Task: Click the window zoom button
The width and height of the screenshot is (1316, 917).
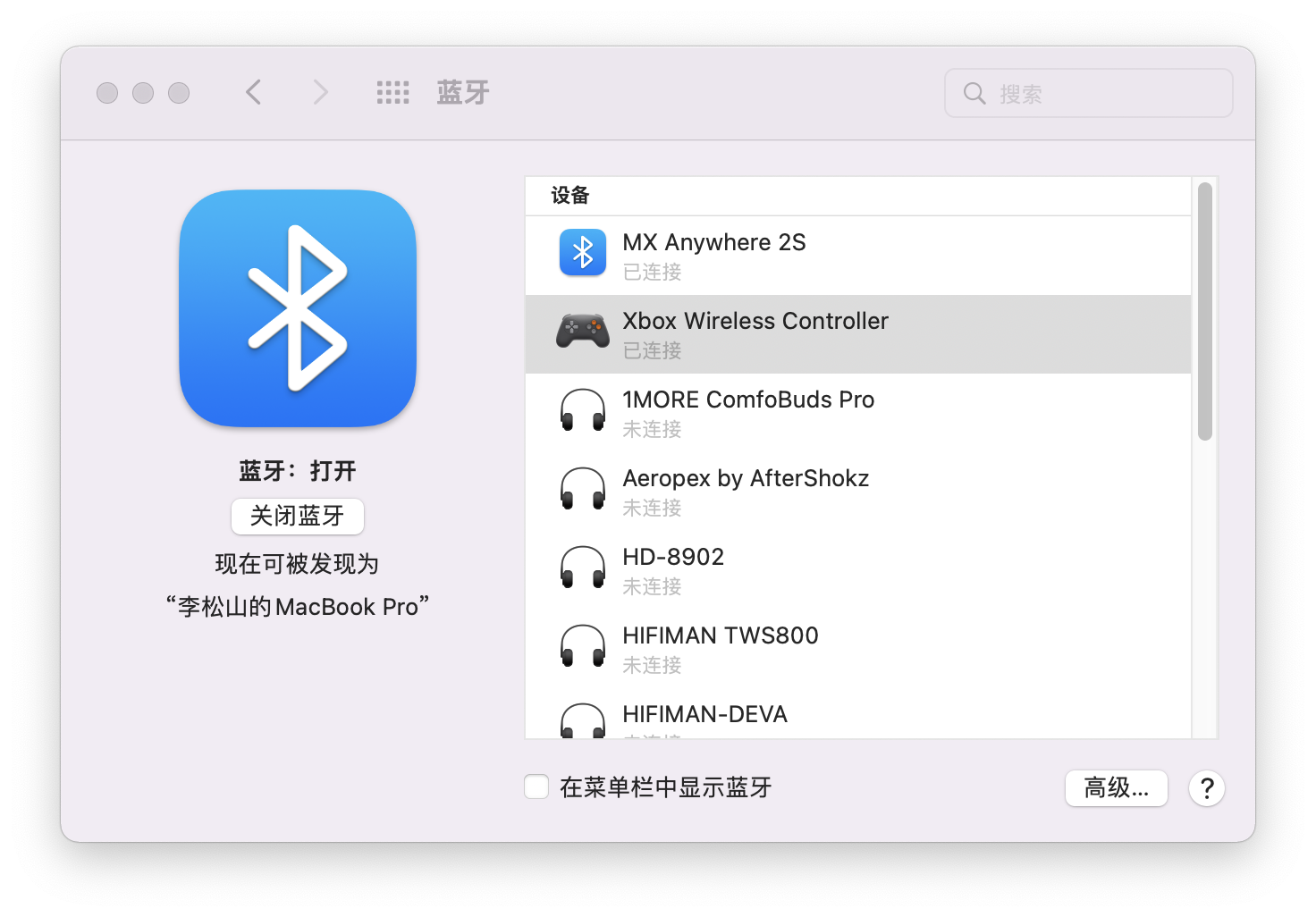Action: click(179, 93)
